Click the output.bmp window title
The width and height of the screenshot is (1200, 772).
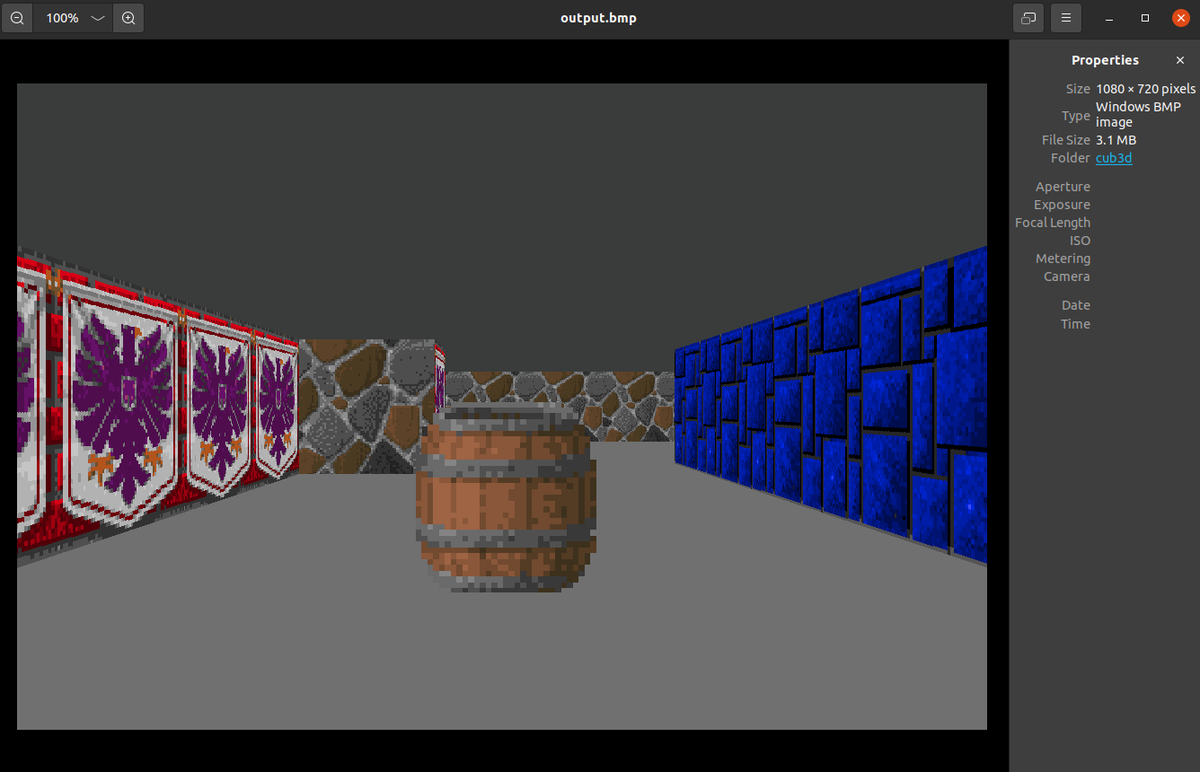point(599,18)
